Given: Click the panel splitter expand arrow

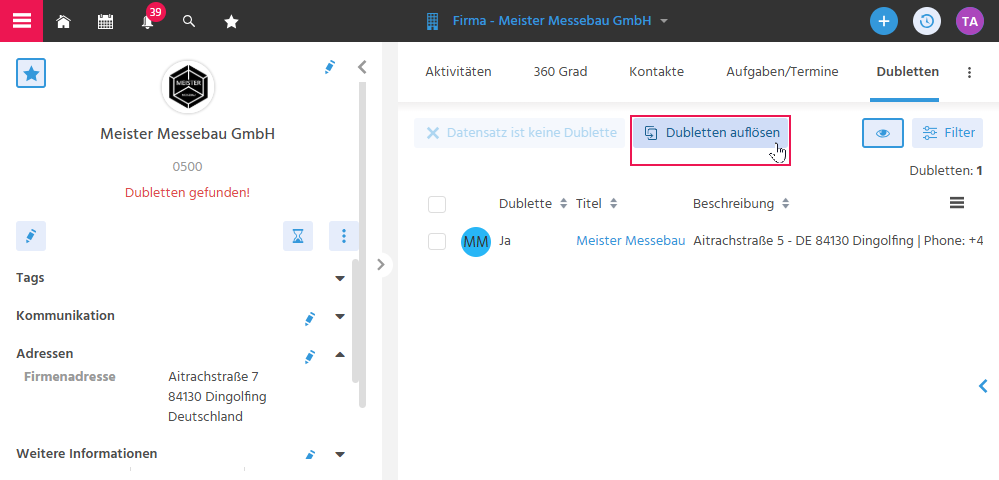Looking at the screenshot, I should [x=381, y=264].
